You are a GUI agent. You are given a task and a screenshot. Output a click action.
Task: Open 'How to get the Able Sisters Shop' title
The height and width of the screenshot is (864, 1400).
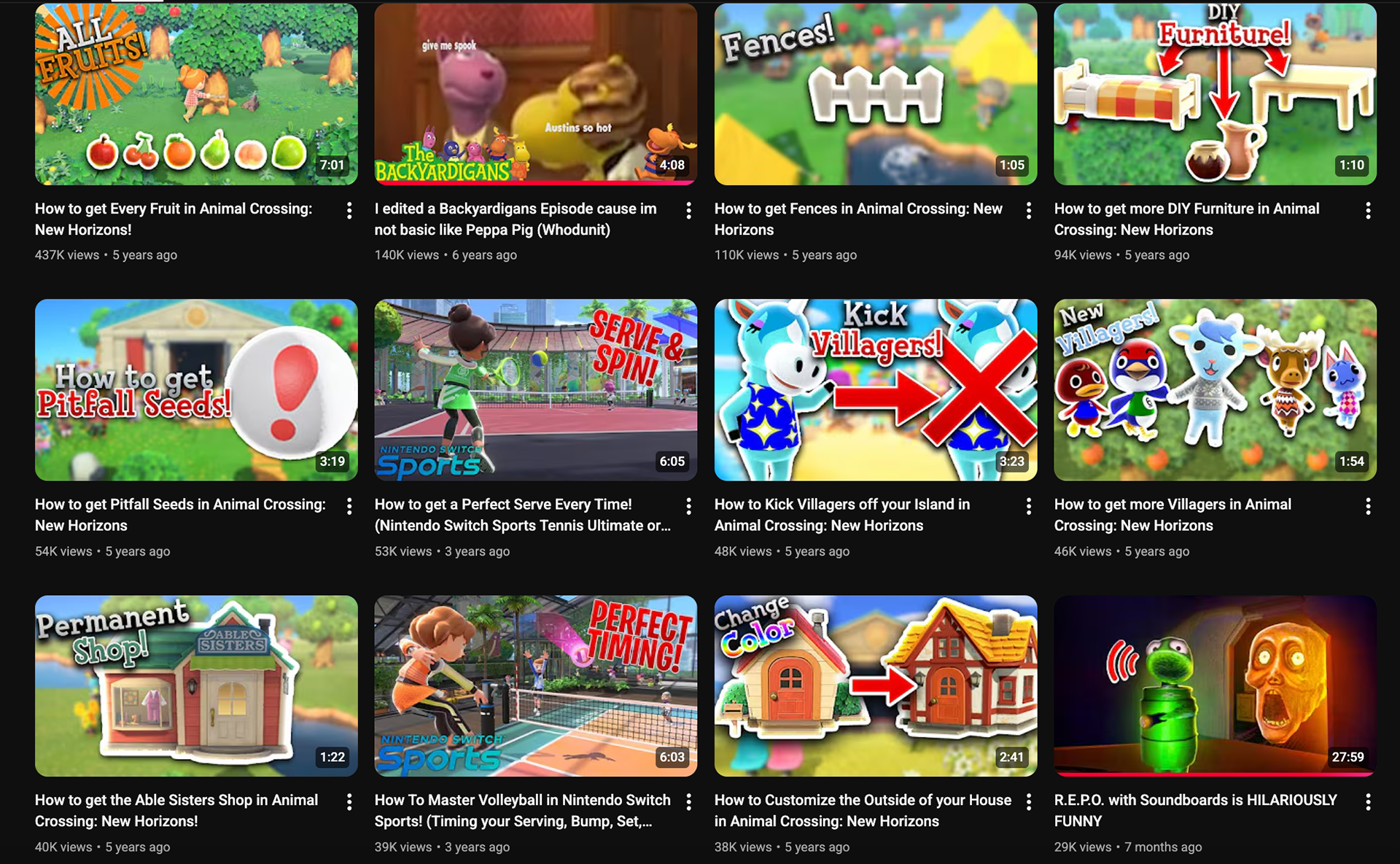tap(176, 810)
